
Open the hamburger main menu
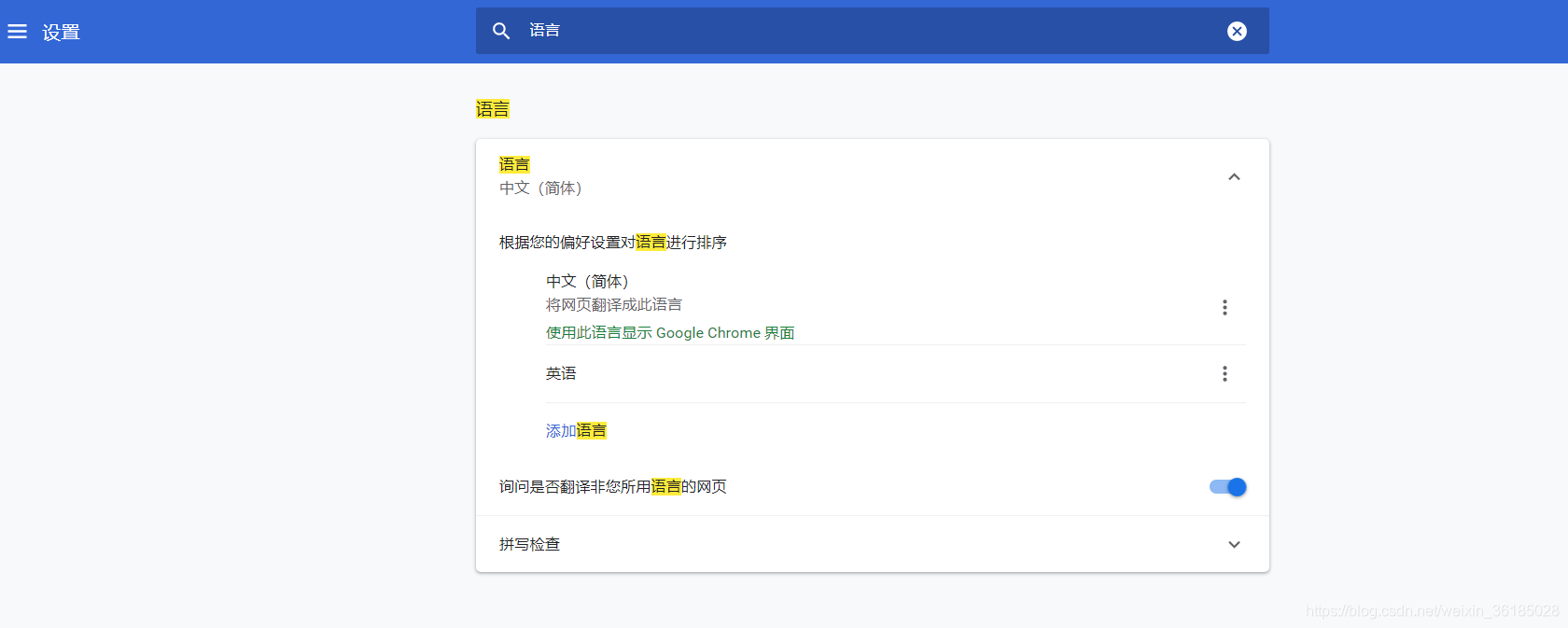[17, 32]
